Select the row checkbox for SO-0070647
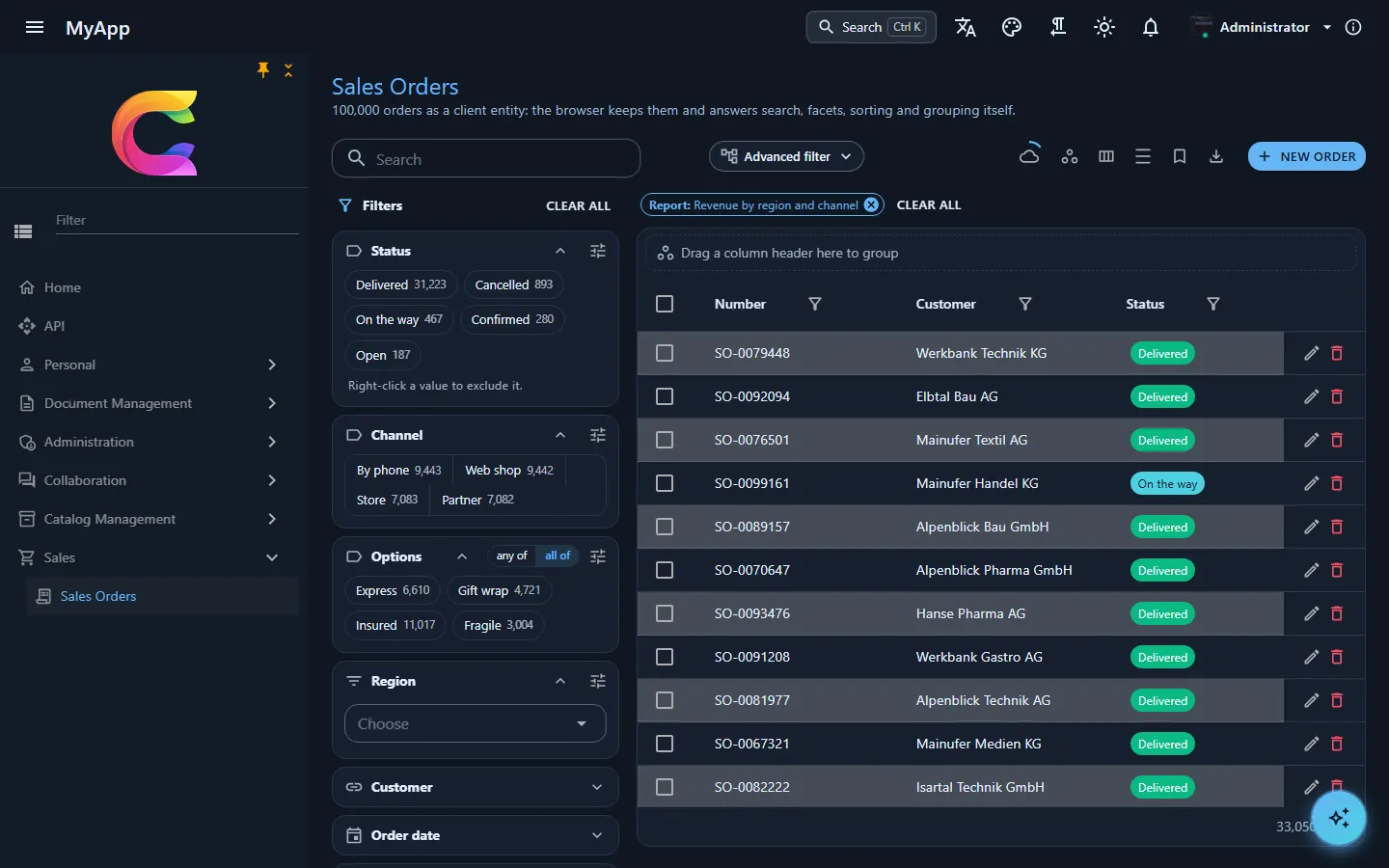The width and height of the screenshot is (1389, 868). click(665, 570)
